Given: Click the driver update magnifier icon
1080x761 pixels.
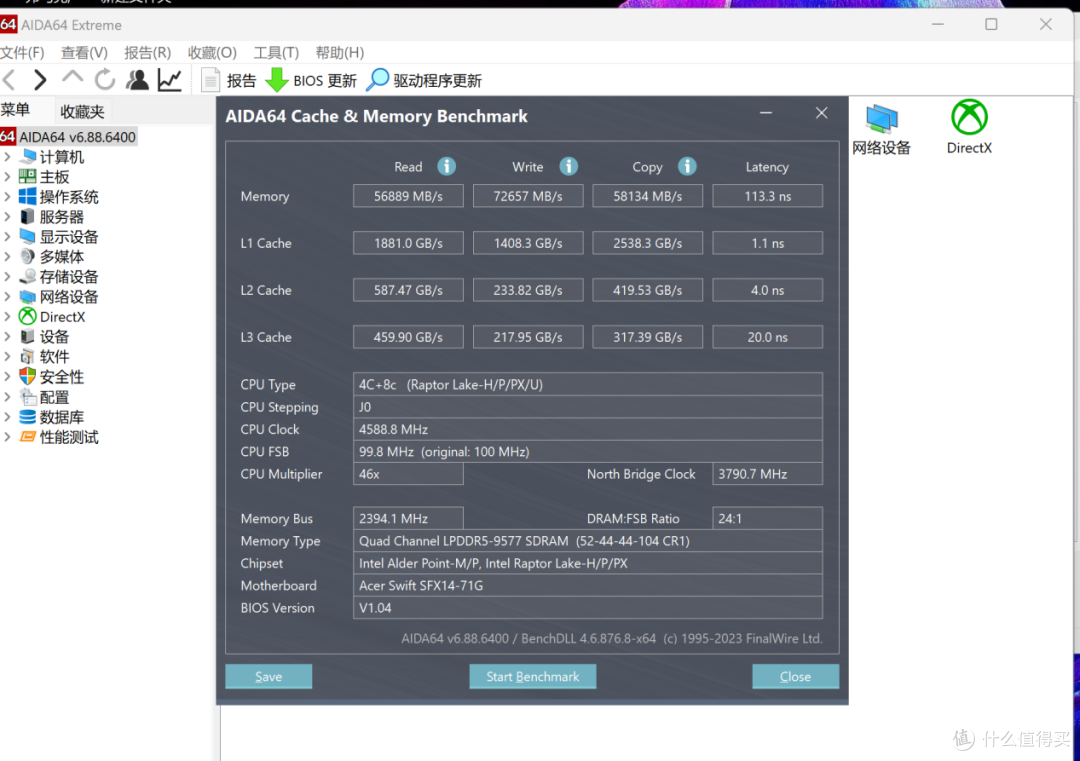Looking at the screenshot, I should click(x=377, y=80).
